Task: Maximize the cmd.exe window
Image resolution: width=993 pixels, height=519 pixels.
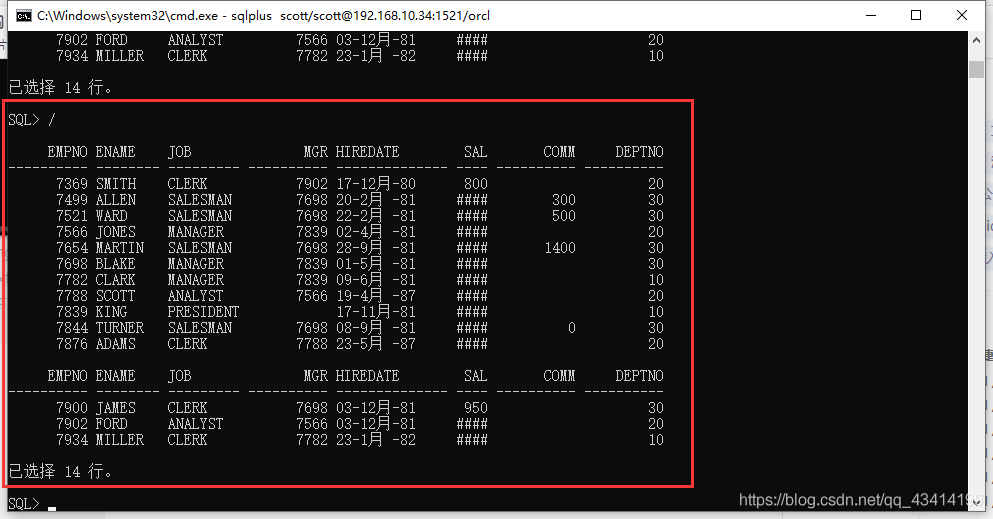Action: tap(916, 15)
